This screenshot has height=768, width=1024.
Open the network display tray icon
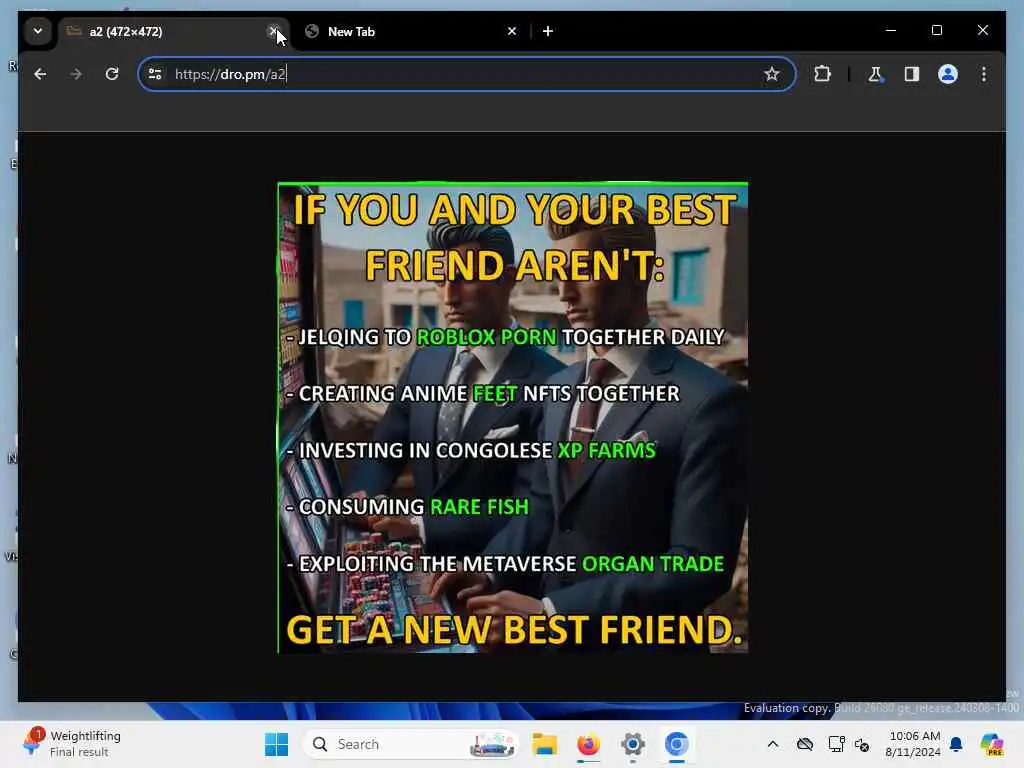coord(837,744)
